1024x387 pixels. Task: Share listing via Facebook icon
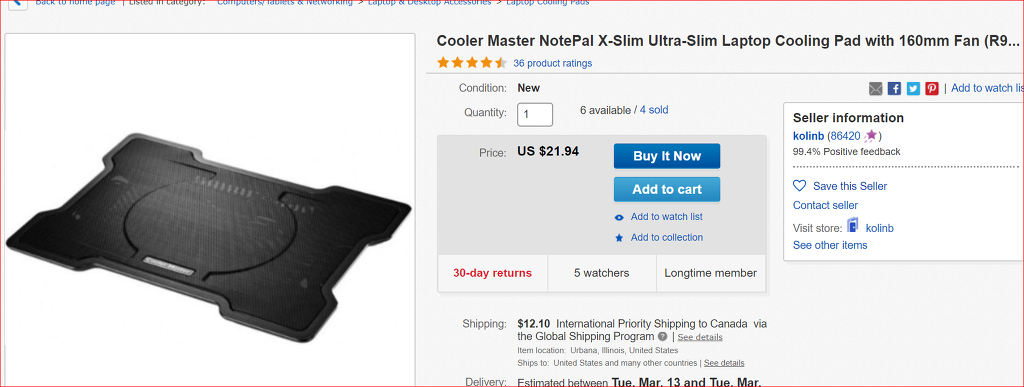894,89
